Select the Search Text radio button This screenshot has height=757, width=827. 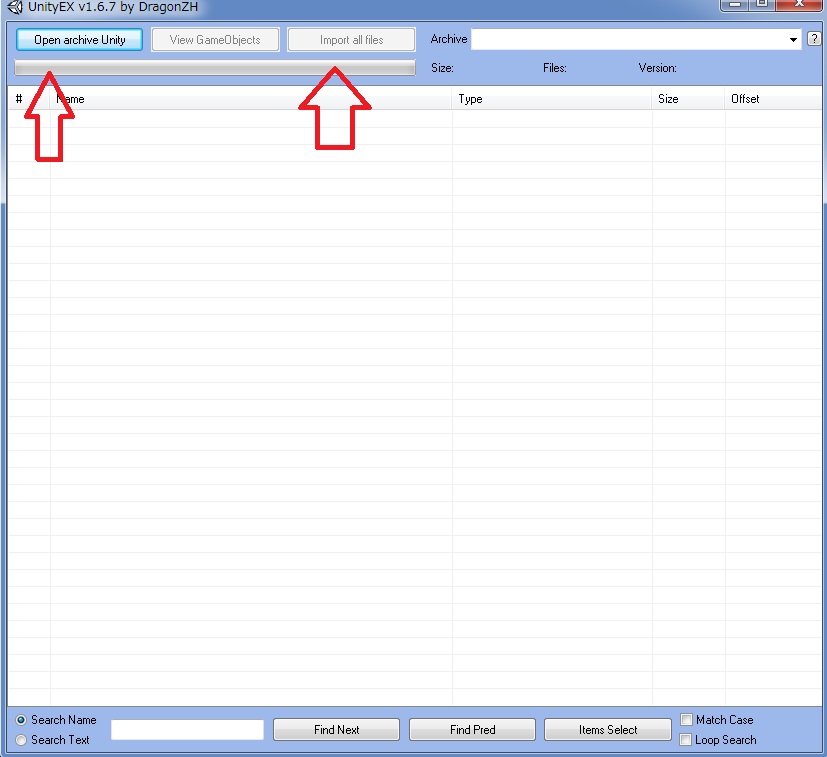pyautogui.click(x=21, y=740)
